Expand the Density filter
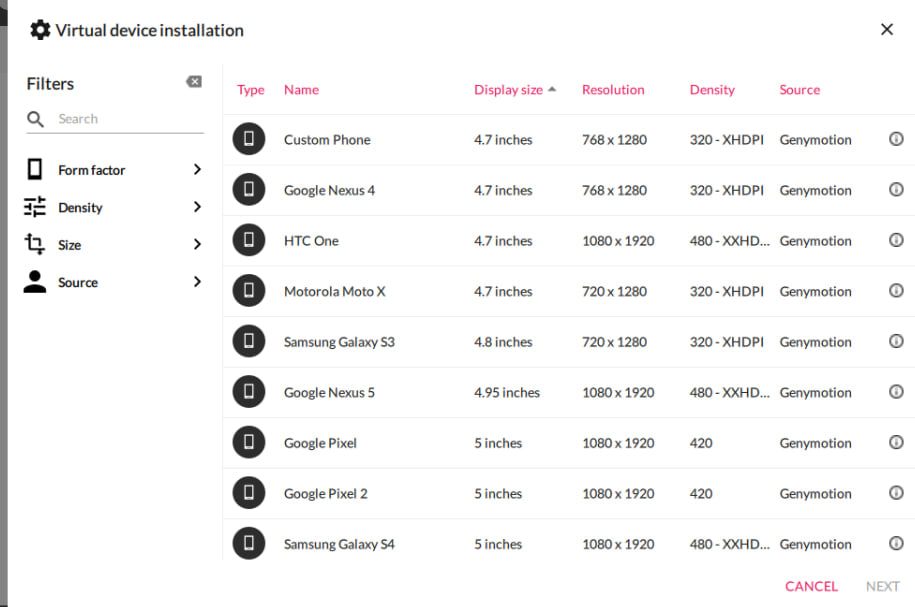 coord(114,207)
